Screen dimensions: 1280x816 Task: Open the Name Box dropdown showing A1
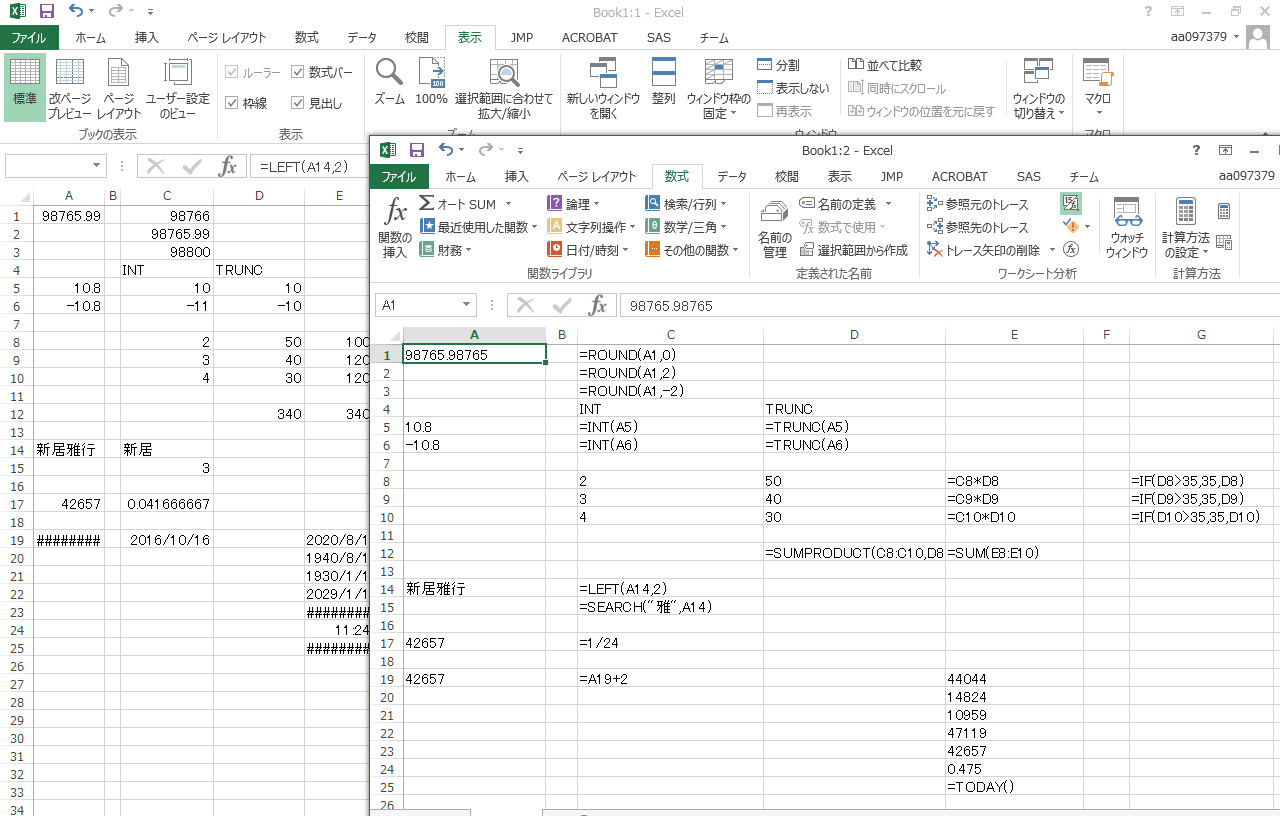pyautogui.click(x=467, y=305)
